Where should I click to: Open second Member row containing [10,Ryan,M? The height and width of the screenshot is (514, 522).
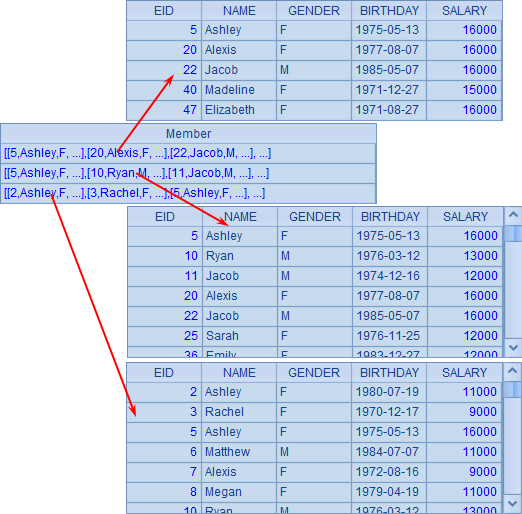tap(188, 173)
